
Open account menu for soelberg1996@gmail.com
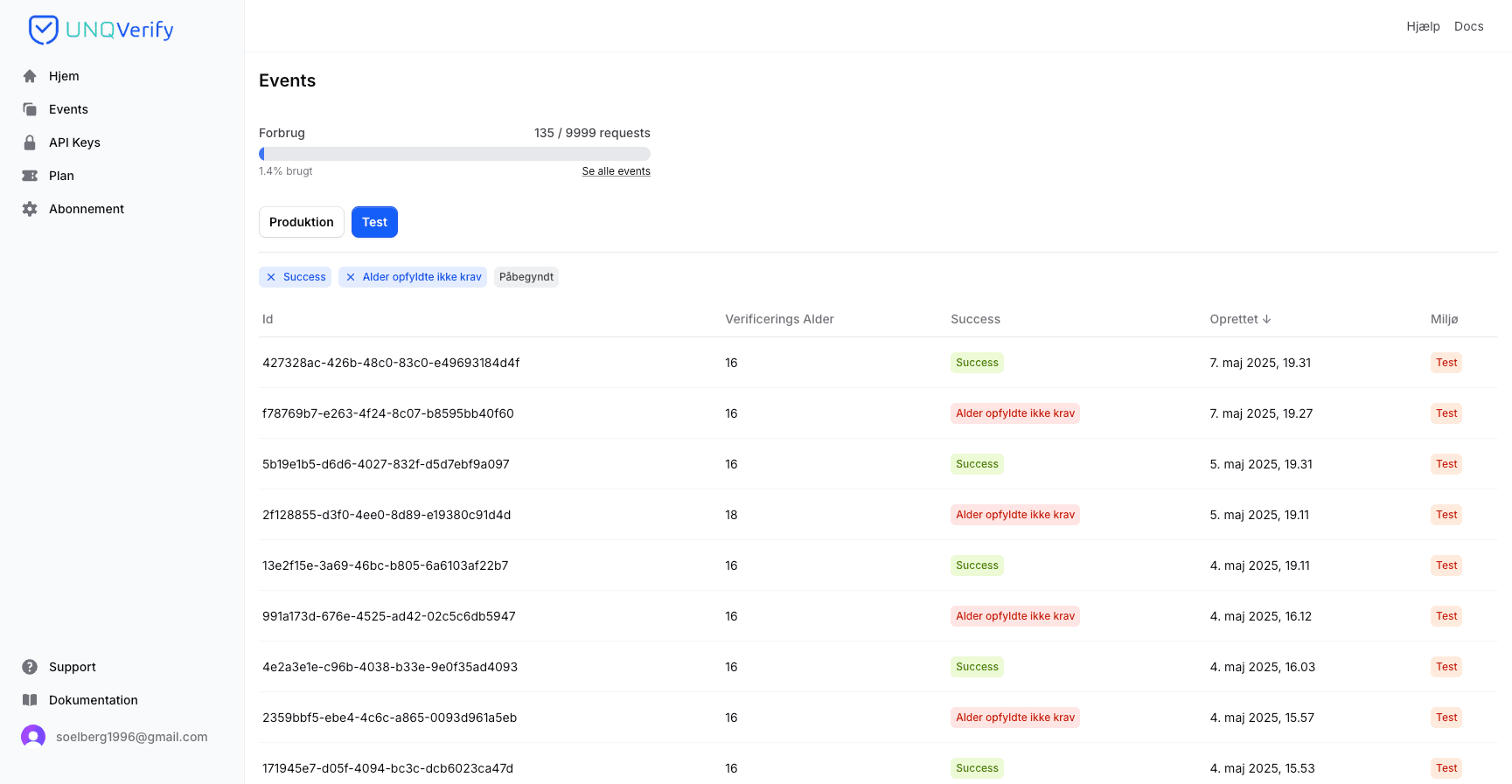[131, 737]
